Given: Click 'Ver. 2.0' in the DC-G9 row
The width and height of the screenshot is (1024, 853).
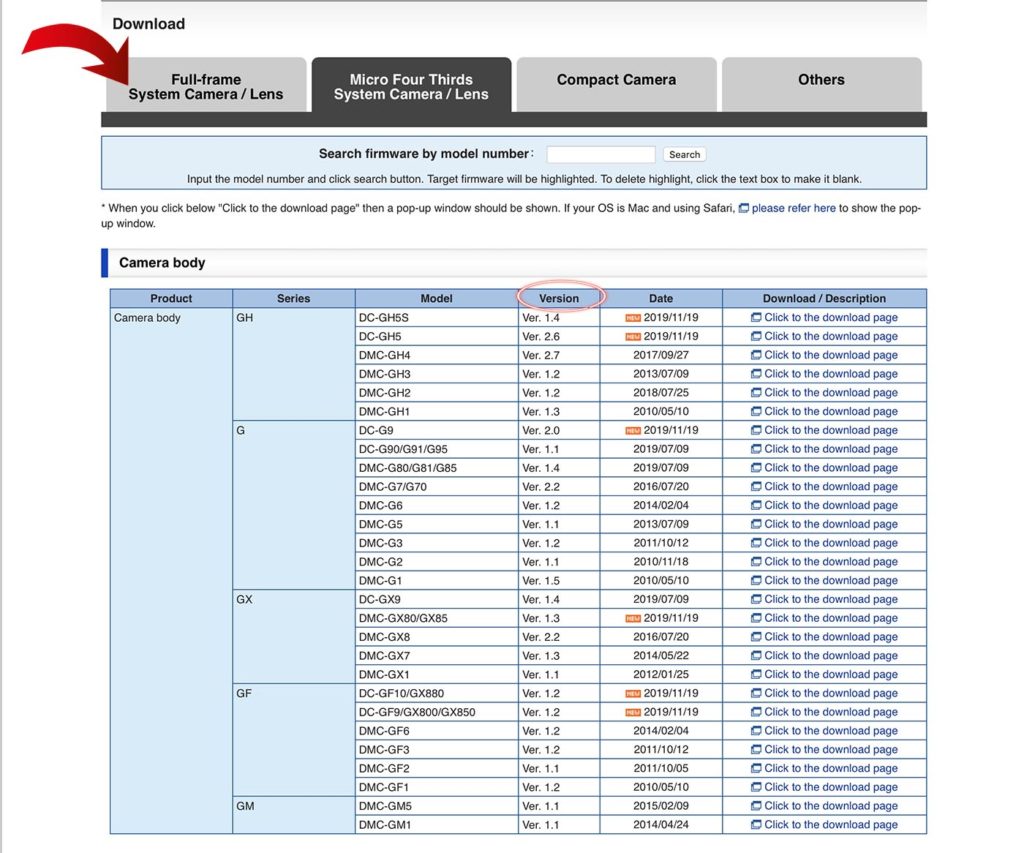Looking at the screenshot, I should 541,430.
